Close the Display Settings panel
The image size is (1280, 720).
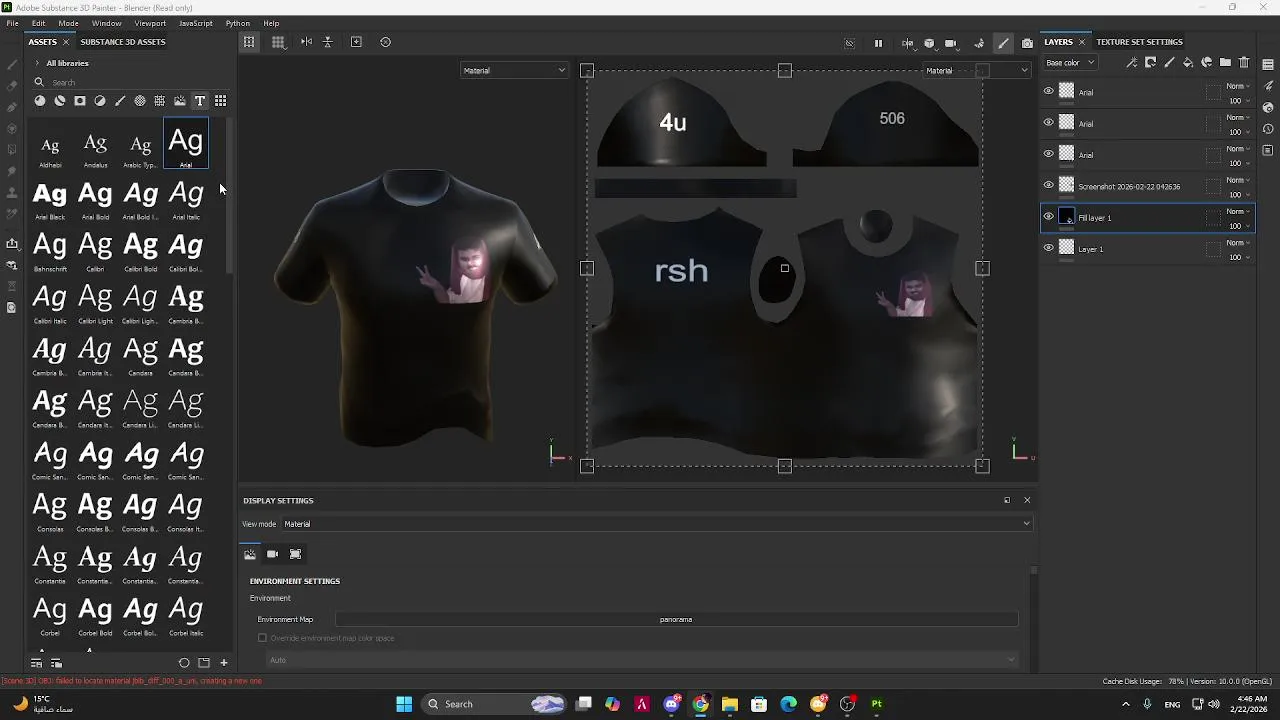click(1027, 500)
